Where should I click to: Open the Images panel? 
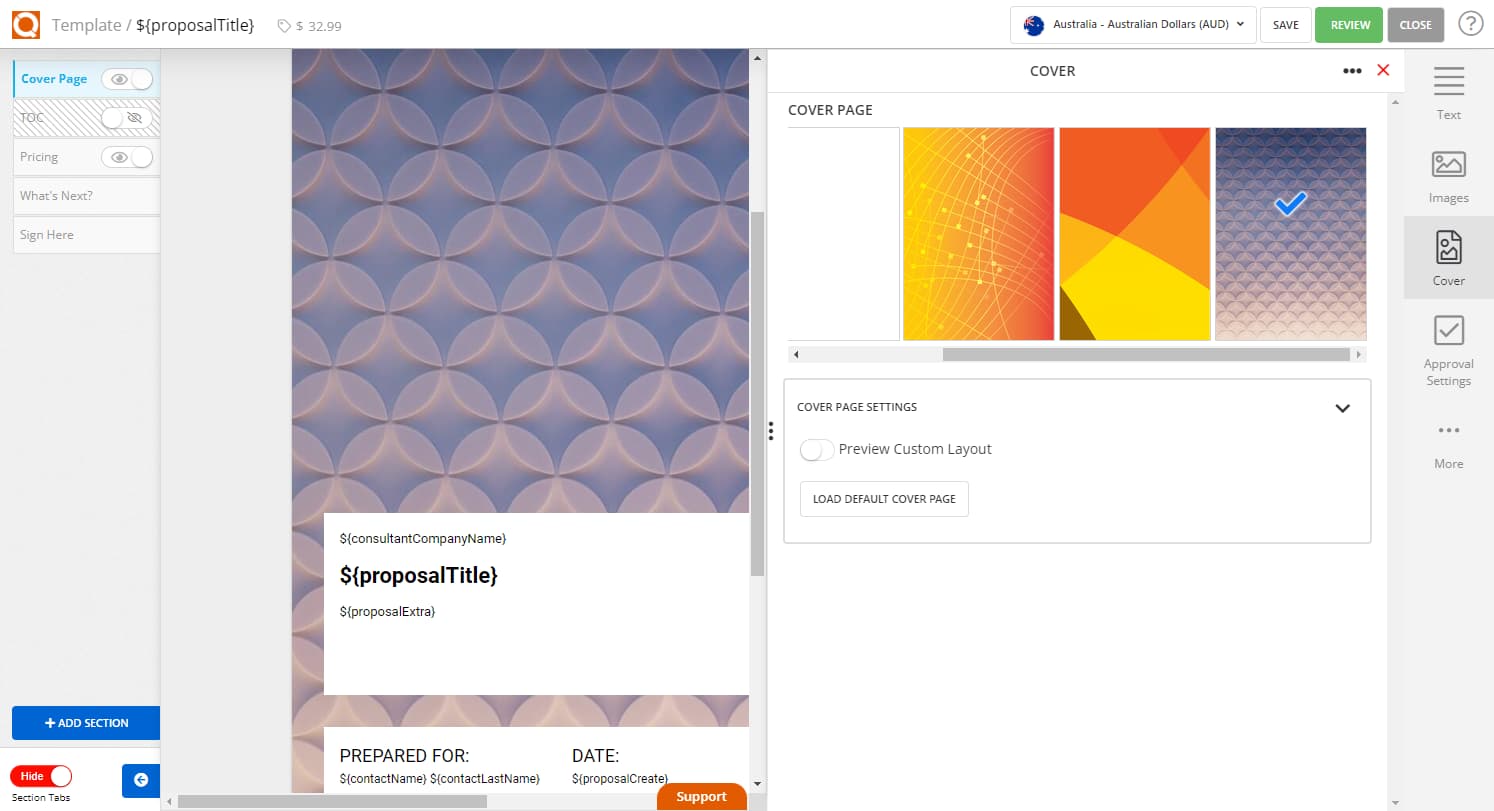click(1448, 175)
